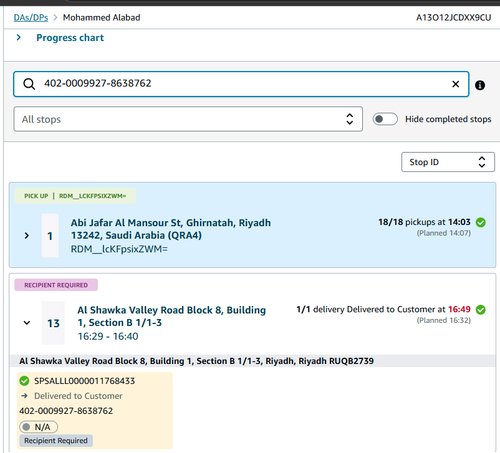Toggle the N/A pill switch

38,427
